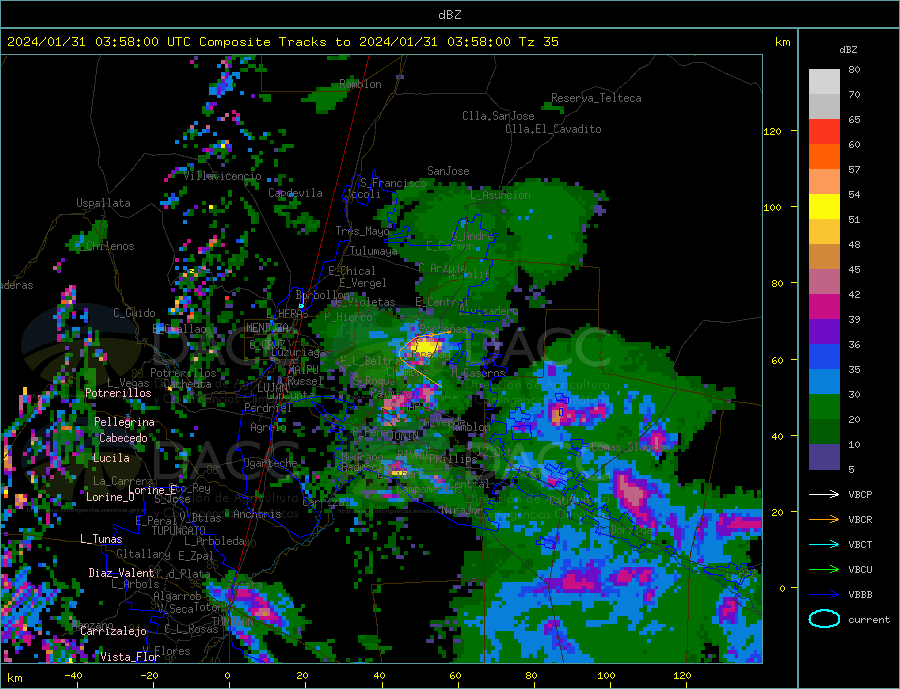Screen dimensions: 900x689
Task: Click the cyan 'current' ellipse legend symbol
Action: (824, 619)
